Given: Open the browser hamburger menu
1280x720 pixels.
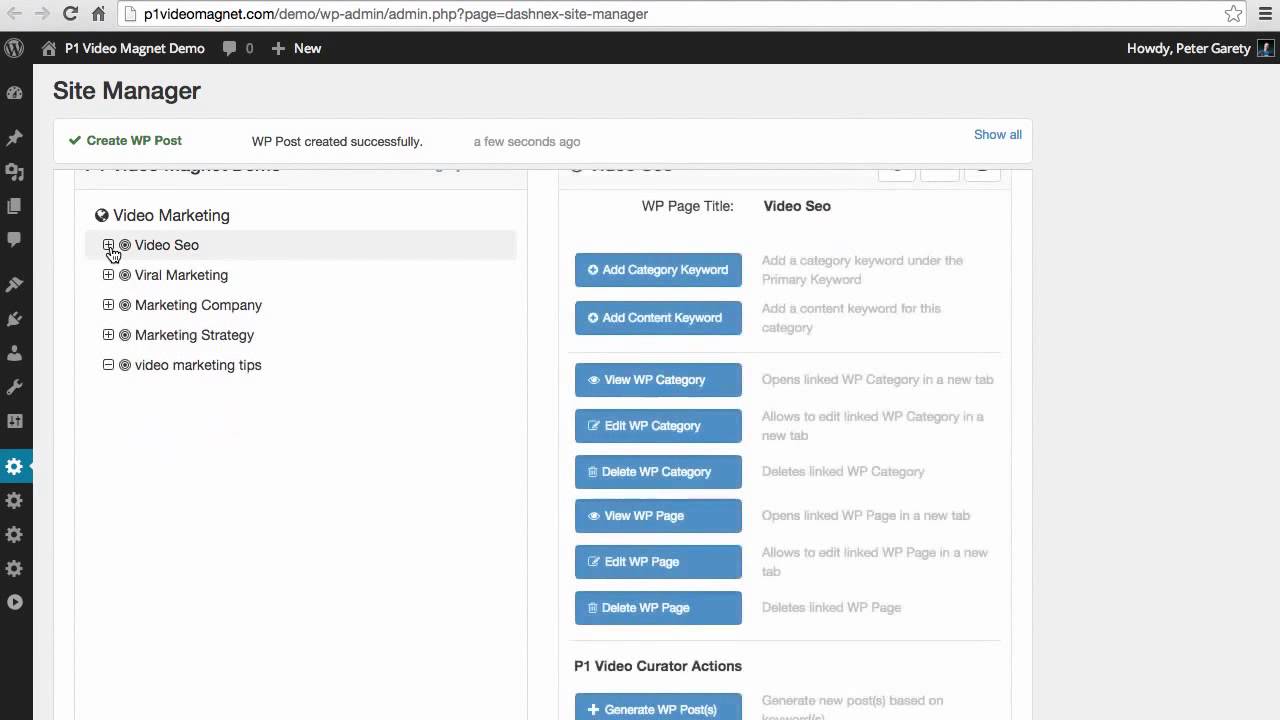Looking at the screenshot, I should pos(1265,14).
